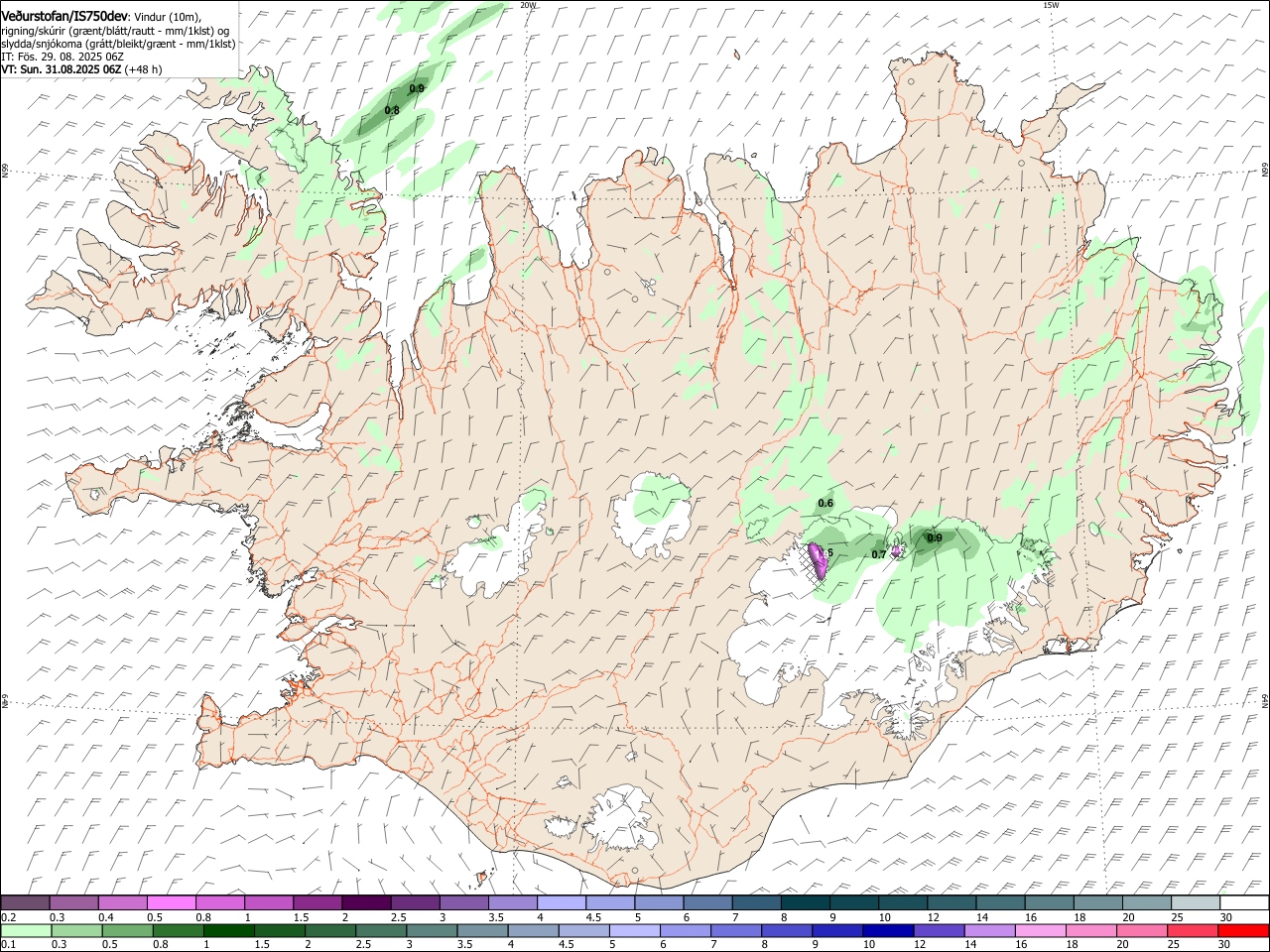The height and width of the screenshot is (952, 1270).
Task: Click the purple snowfall patch on the glacier
Action: tap(820, 560)
